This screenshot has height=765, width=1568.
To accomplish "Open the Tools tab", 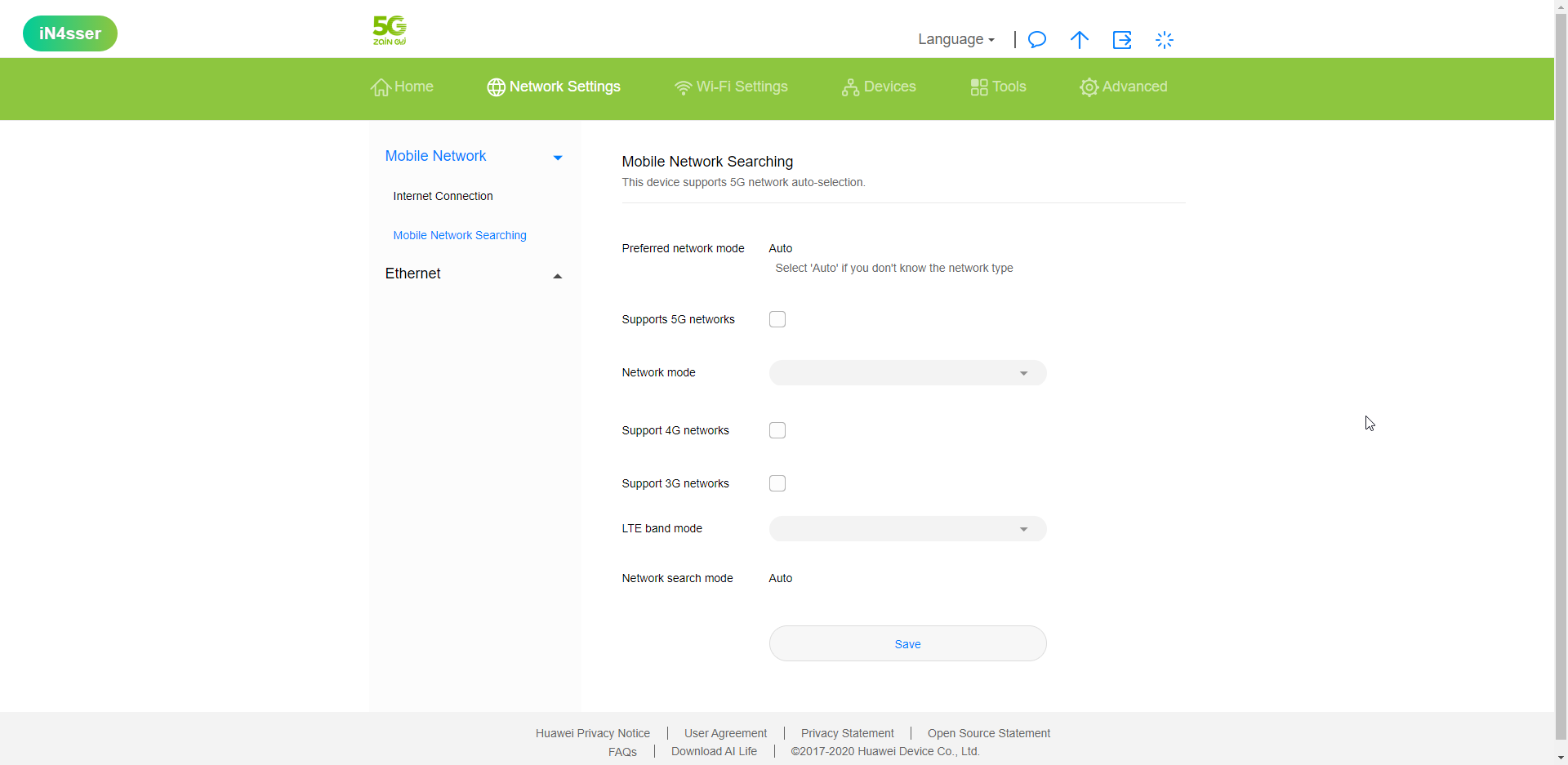I will point(998,87).
